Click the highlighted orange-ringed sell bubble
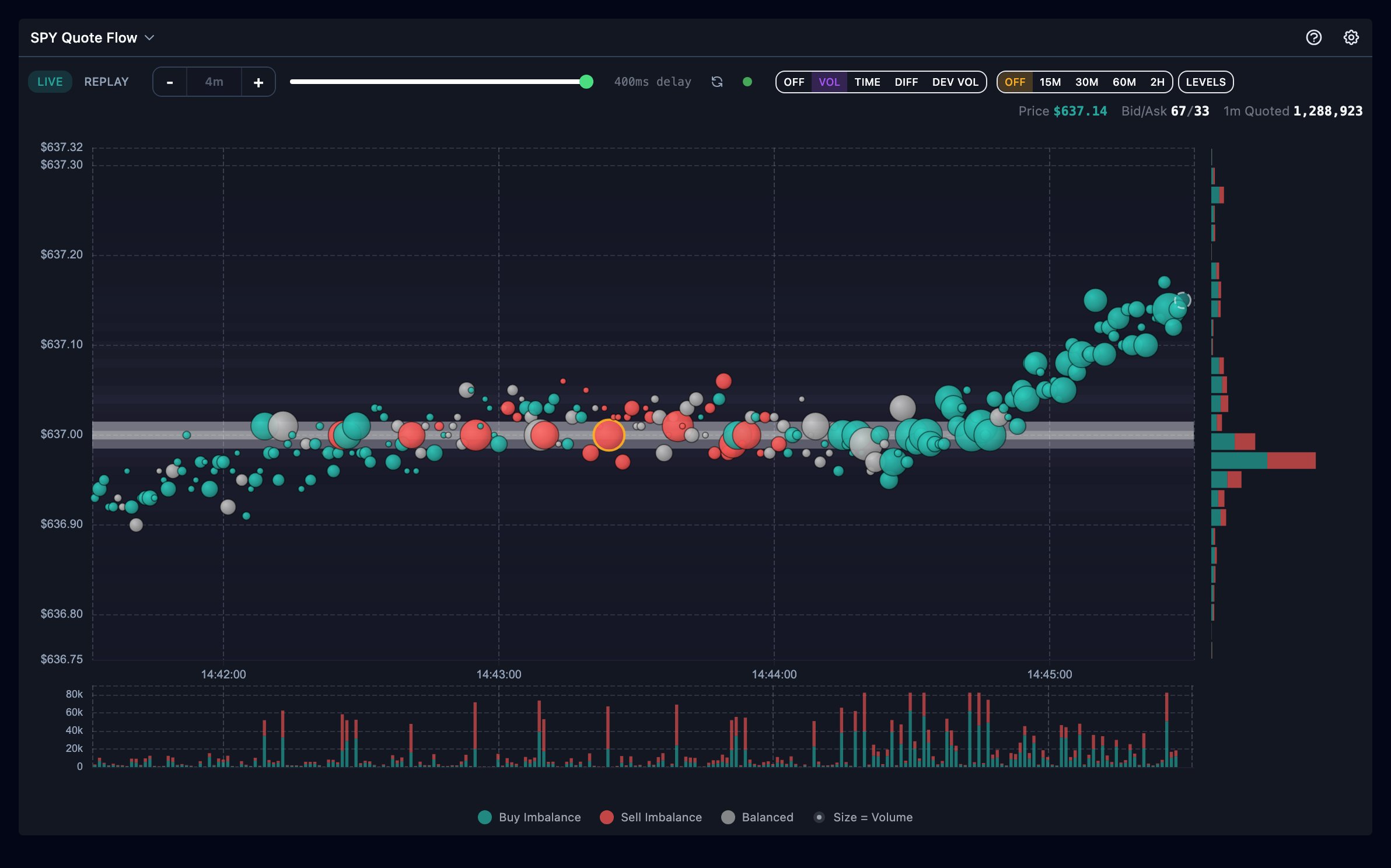 [x=609, y=435]
